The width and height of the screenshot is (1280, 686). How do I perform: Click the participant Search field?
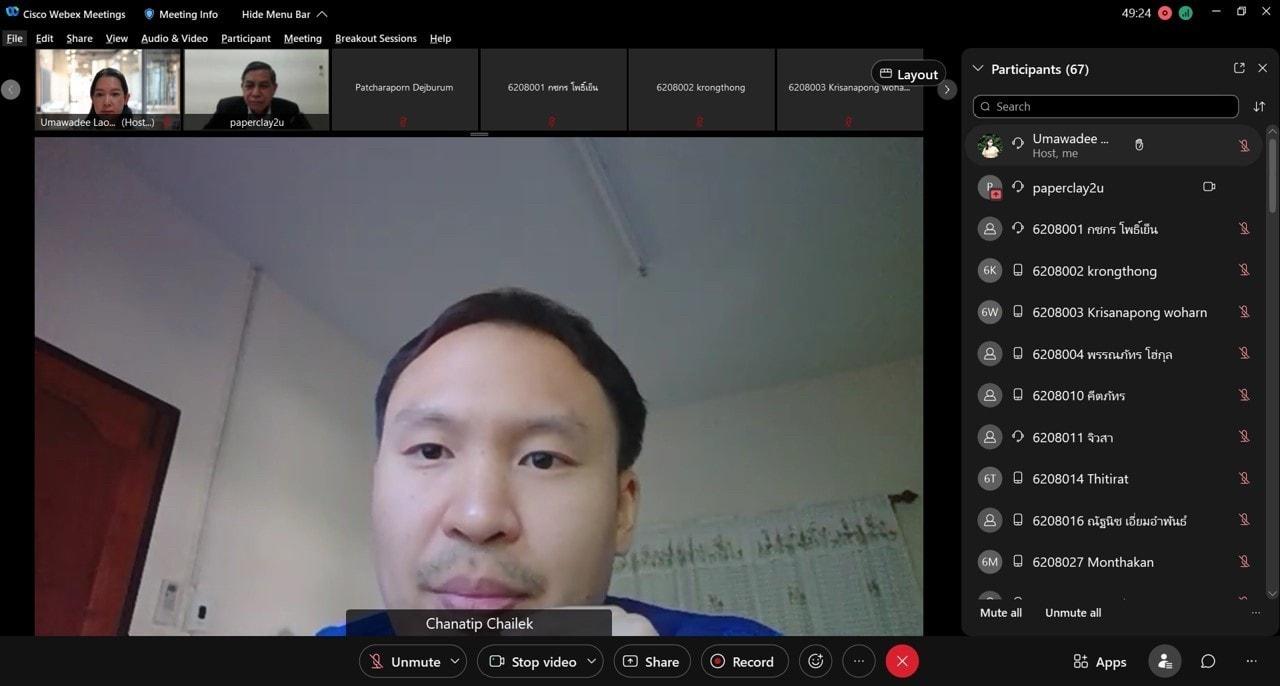click(x=1106, y=106)
